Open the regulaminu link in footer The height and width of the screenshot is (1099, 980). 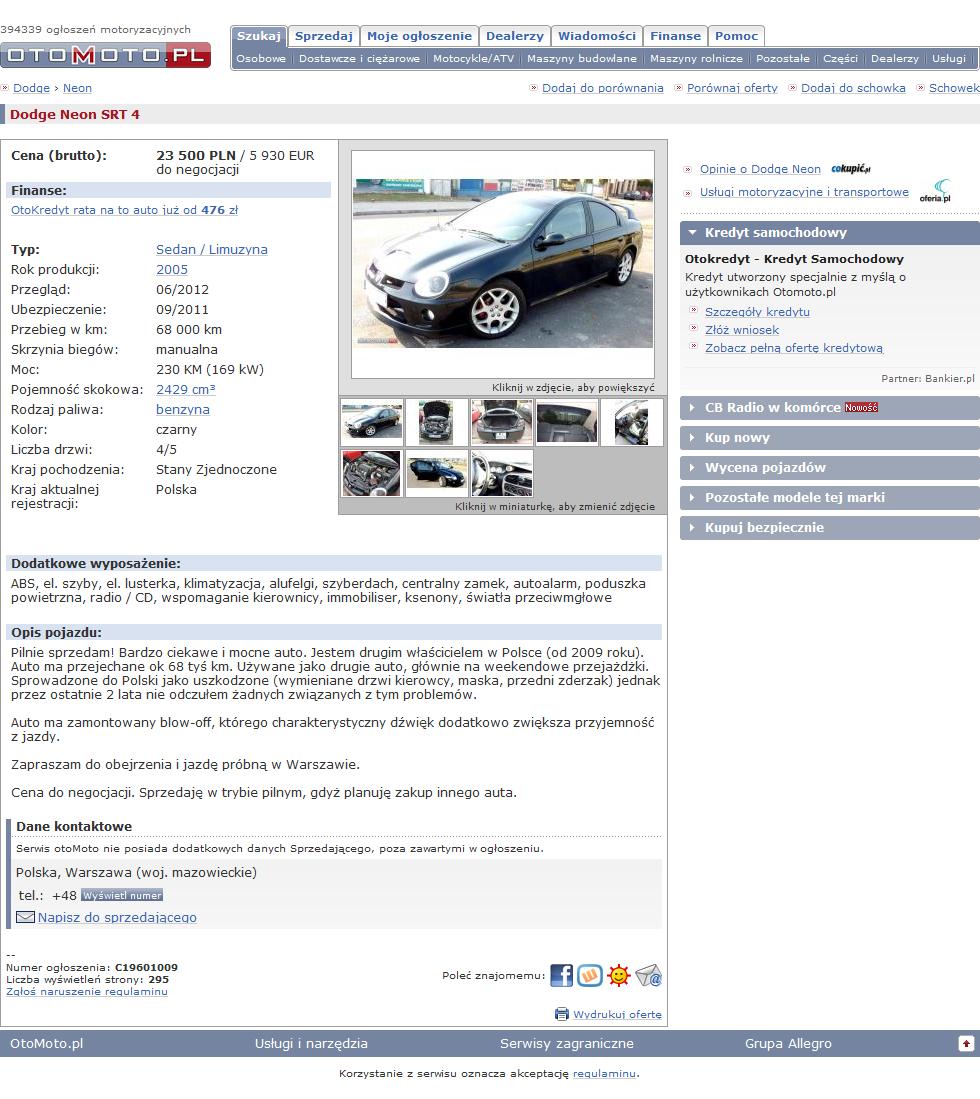tap(604, 1073)
